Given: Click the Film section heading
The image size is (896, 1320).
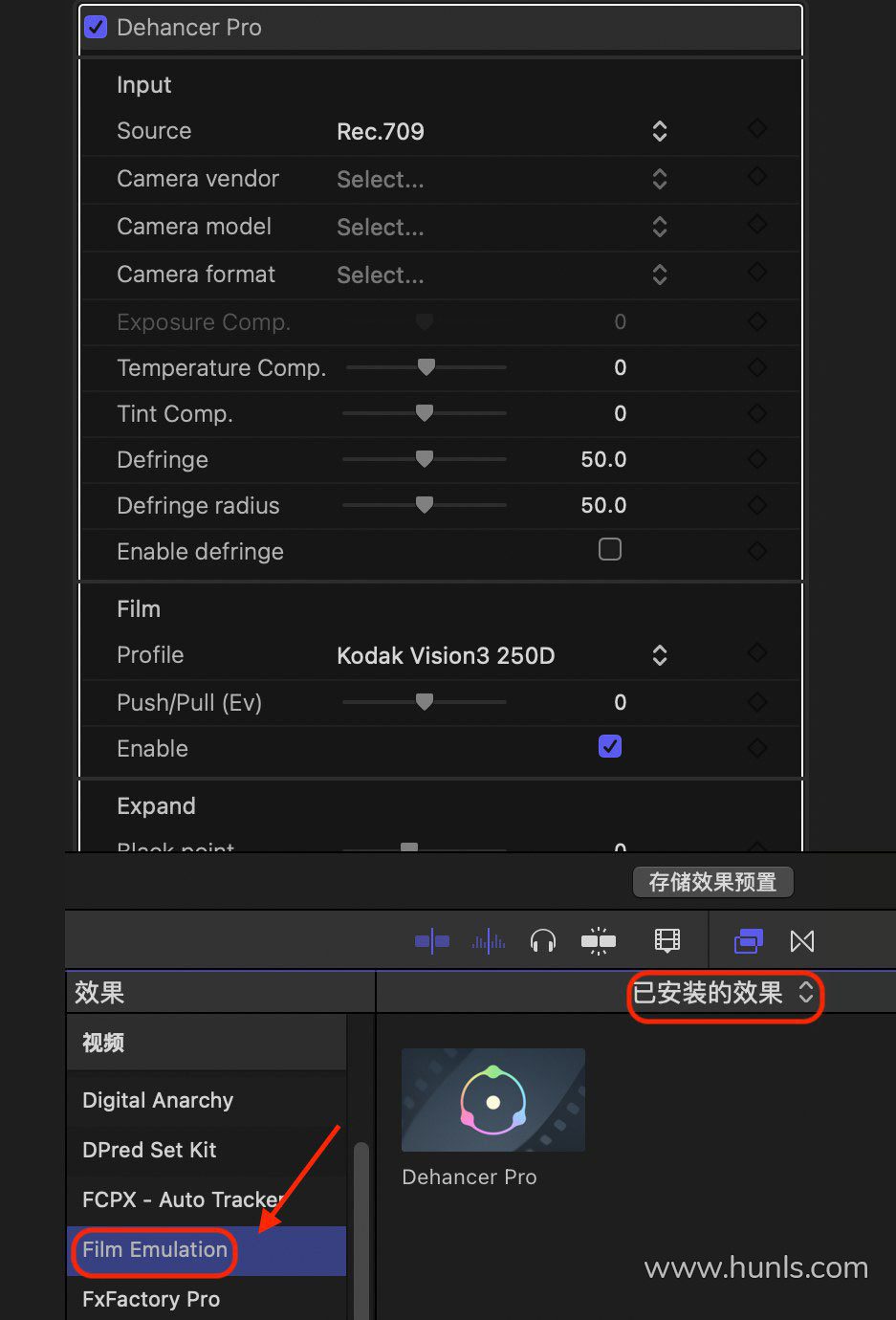Looking at the screenshot, I should 139,609.
